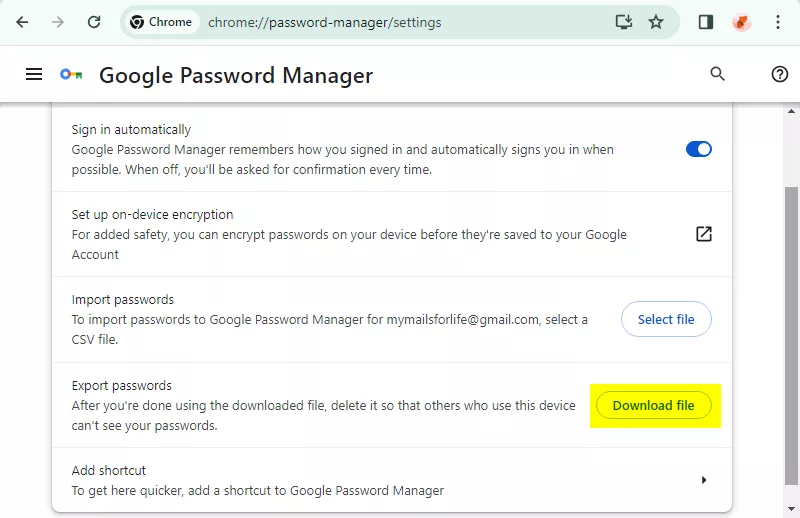Click the Set up on-device encryption title
Image resolution: width=800 pixels, height=518 pixels.
click(x=152, y=214)
